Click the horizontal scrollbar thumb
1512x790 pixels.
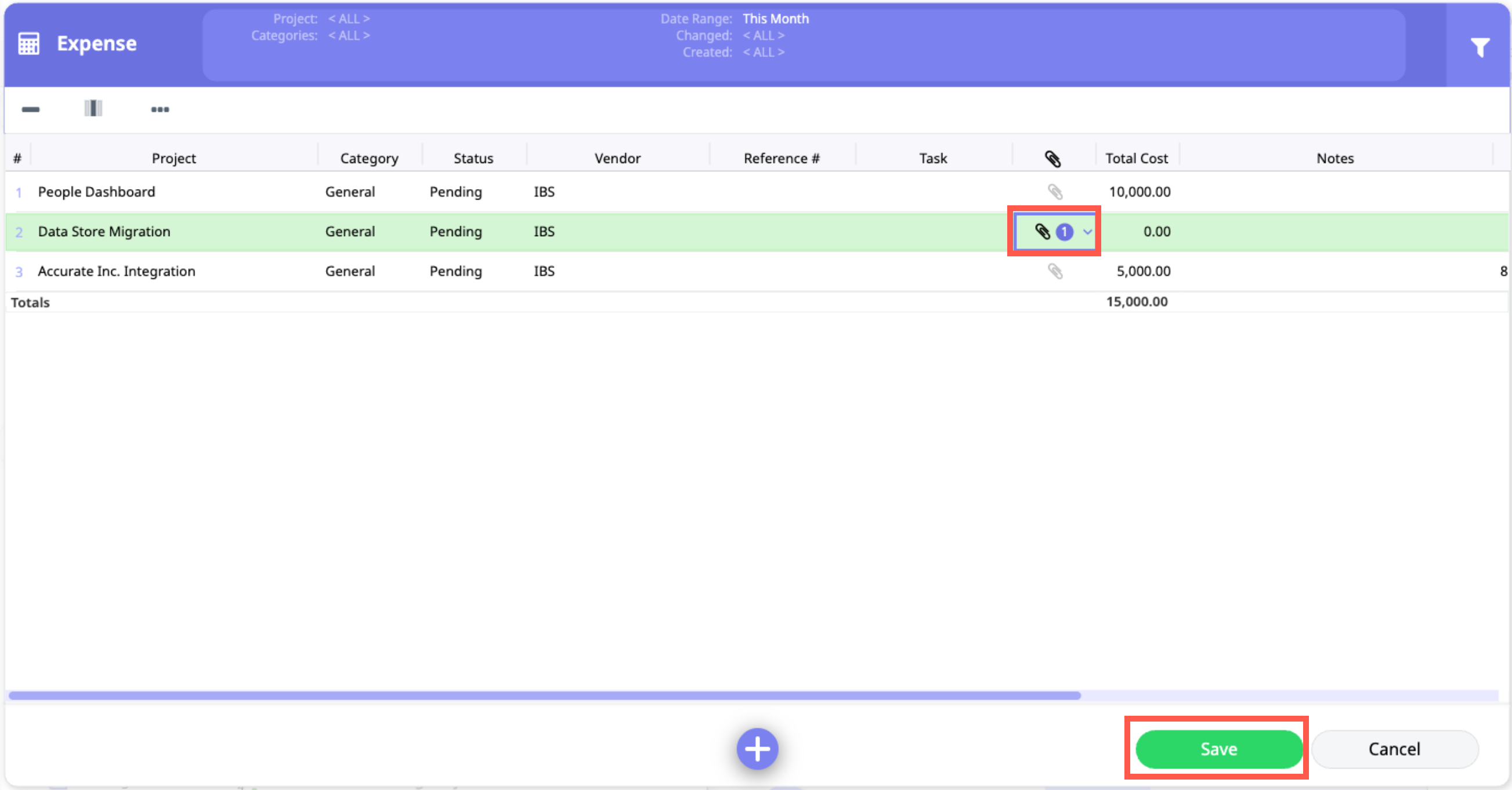point(544,695)
